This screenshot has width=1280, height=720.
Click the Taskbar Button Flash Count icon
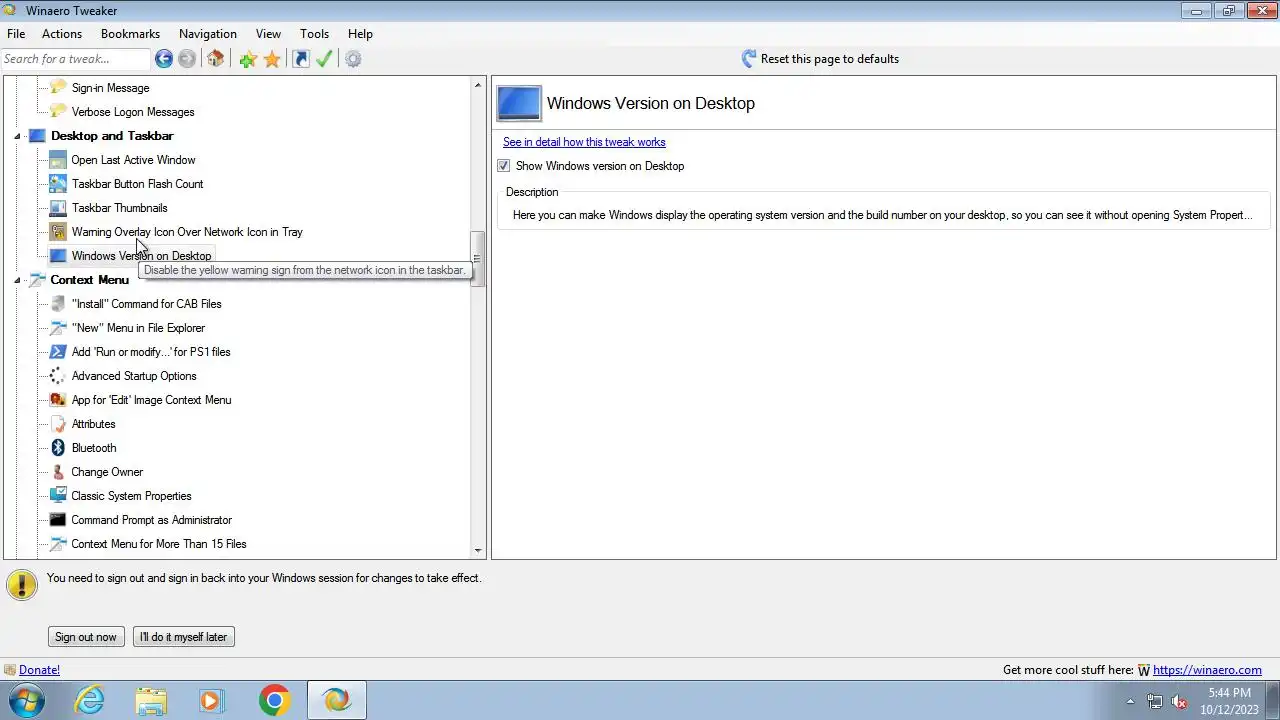click(x=58, y=184)
